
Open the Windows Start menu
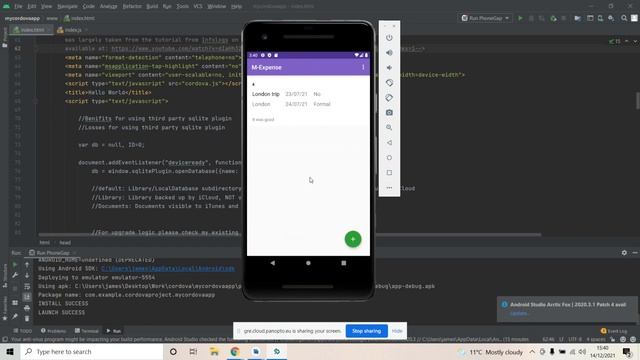[x=10, y=352]
